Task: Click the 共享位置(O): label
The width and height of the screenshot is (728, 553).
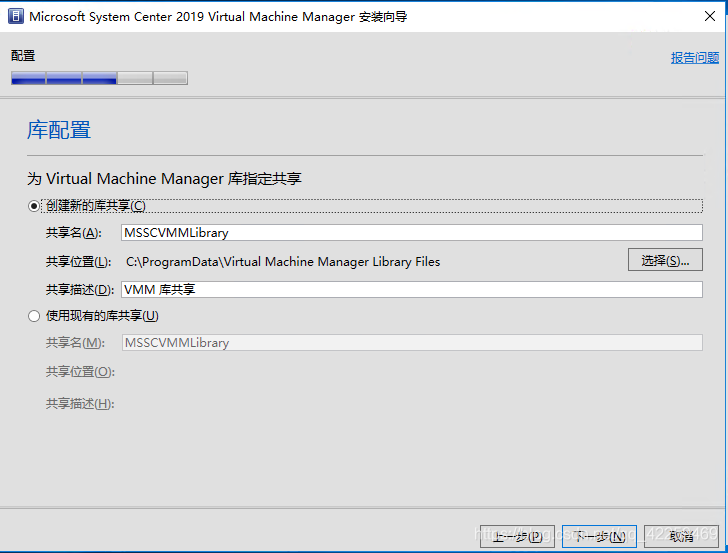Action: point(80,372)
